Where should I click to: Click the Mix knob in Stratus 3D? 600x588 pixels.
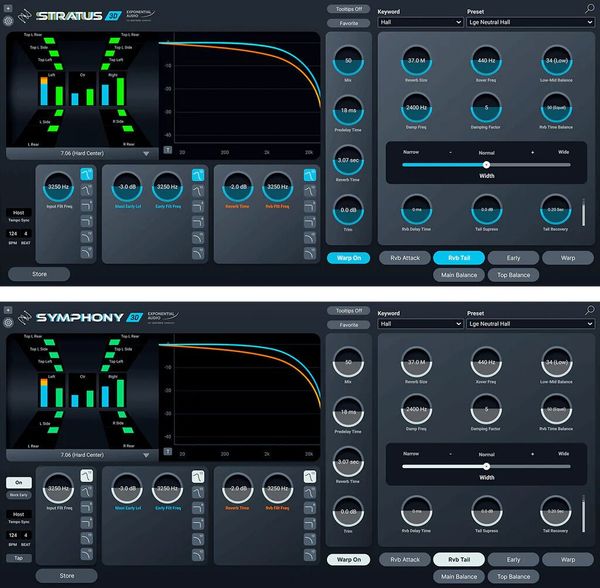click(x=348, y=60)
